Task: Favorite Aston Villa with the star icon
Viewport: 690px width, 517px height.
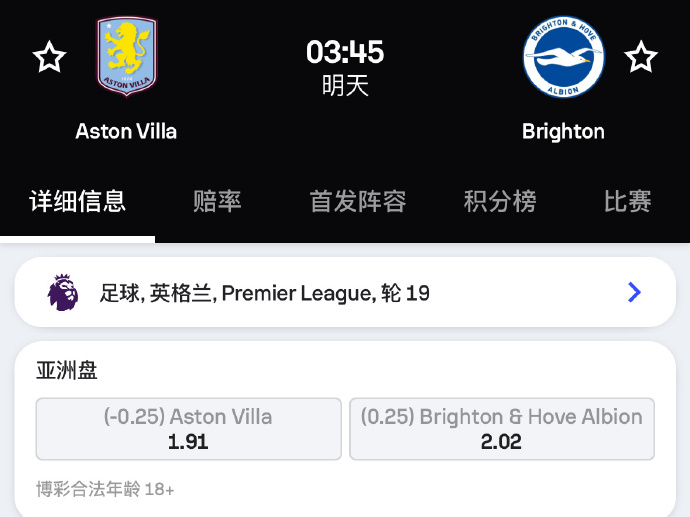Action: (x=49, y=57)
